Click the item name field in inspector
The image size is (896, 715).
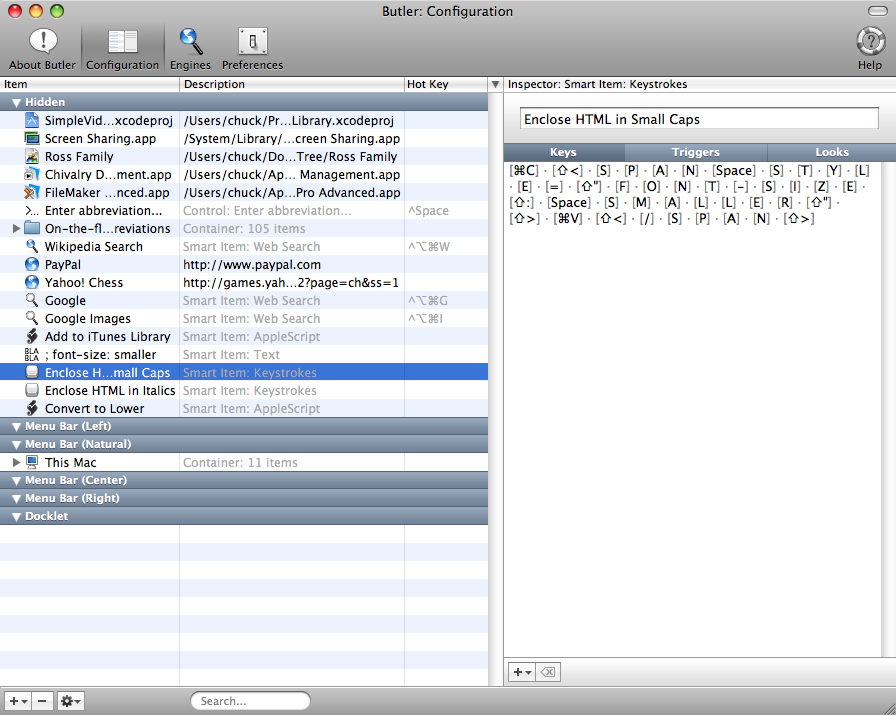(x=699, y=119)
